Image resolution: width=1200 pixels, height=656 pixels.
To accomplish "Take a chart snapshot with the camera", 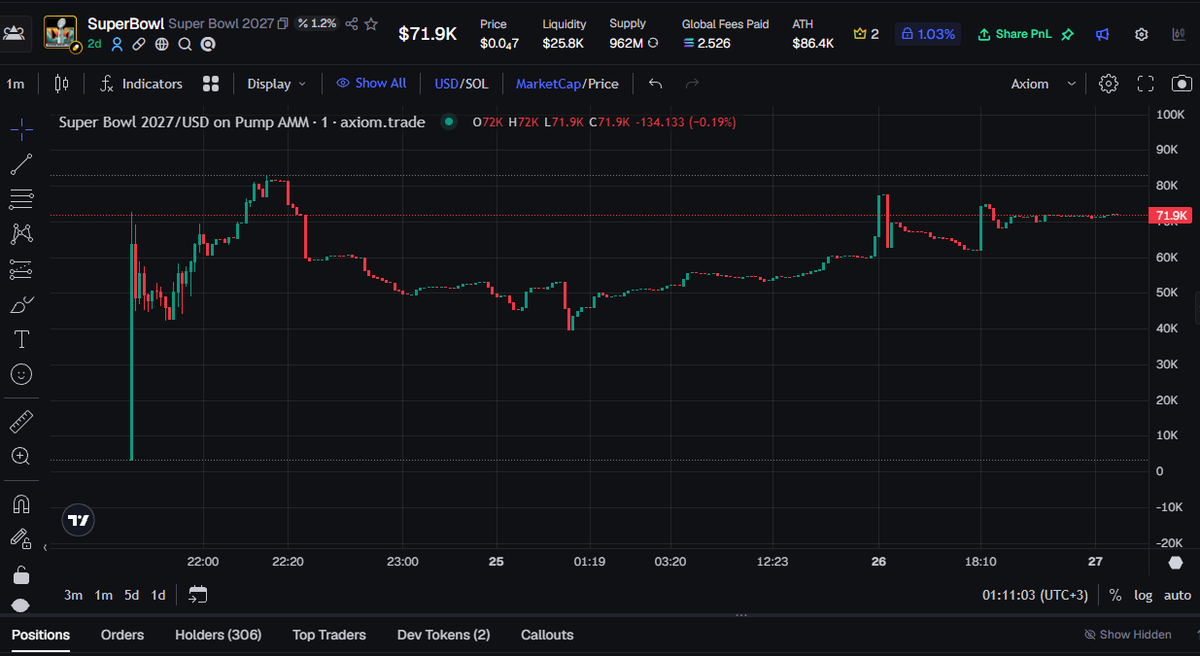I will [x=1182, y=84].
